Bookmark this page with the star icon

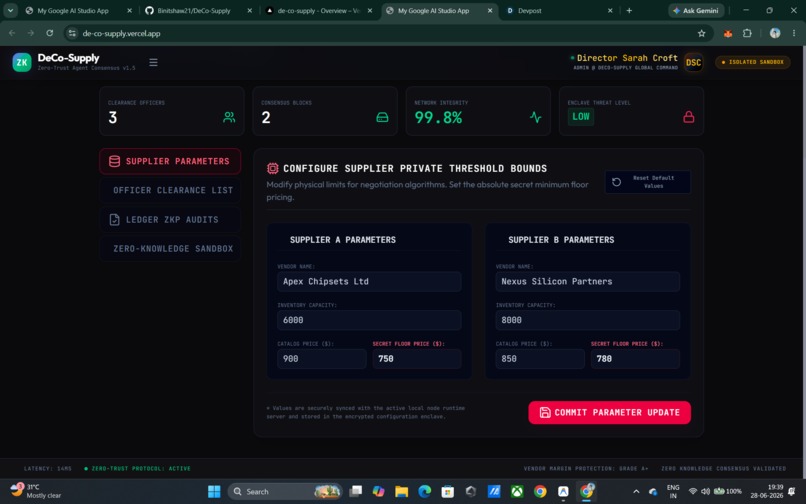[702, 33]
